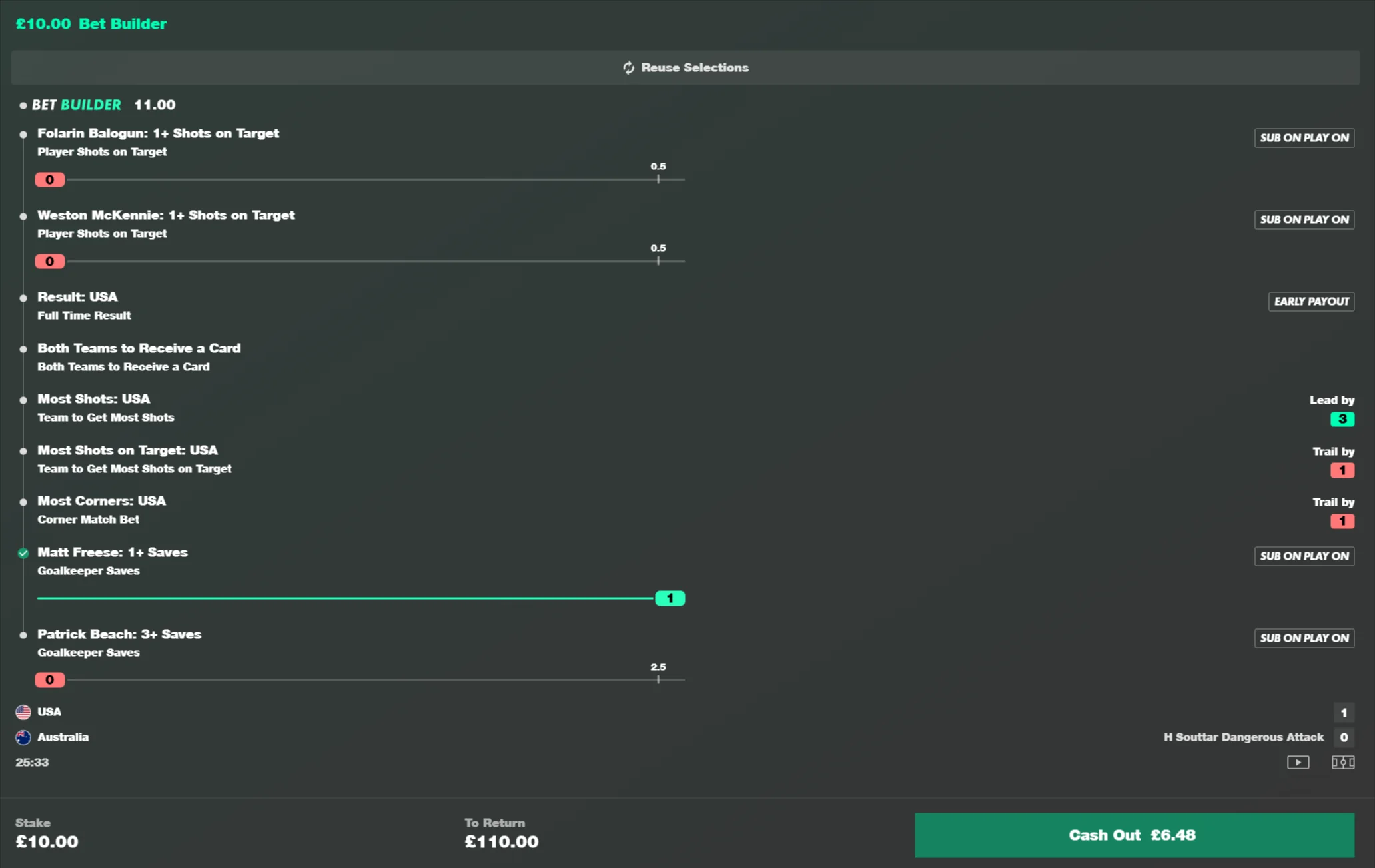Click Sub On Play On badge for Weston McKennie

tap(1304, 220)
